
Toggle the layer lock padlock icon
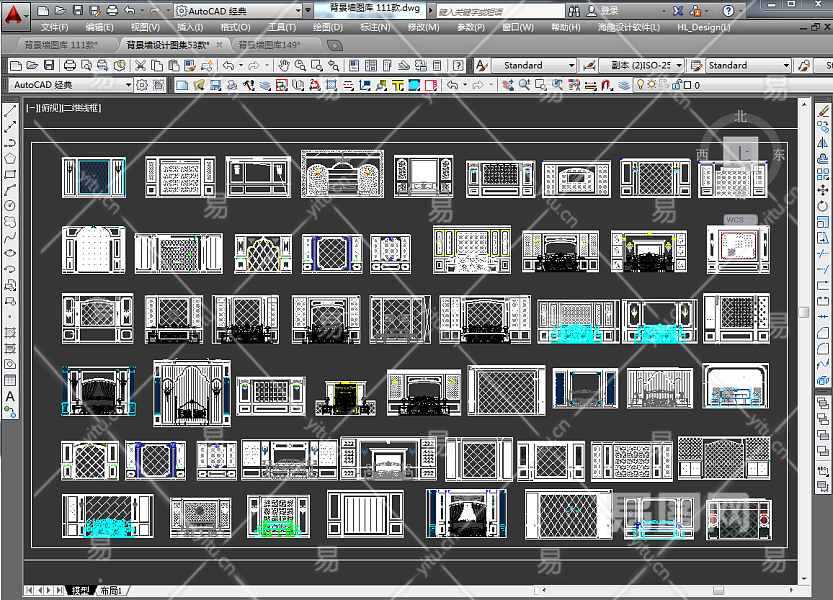click(x=677, y=86)
